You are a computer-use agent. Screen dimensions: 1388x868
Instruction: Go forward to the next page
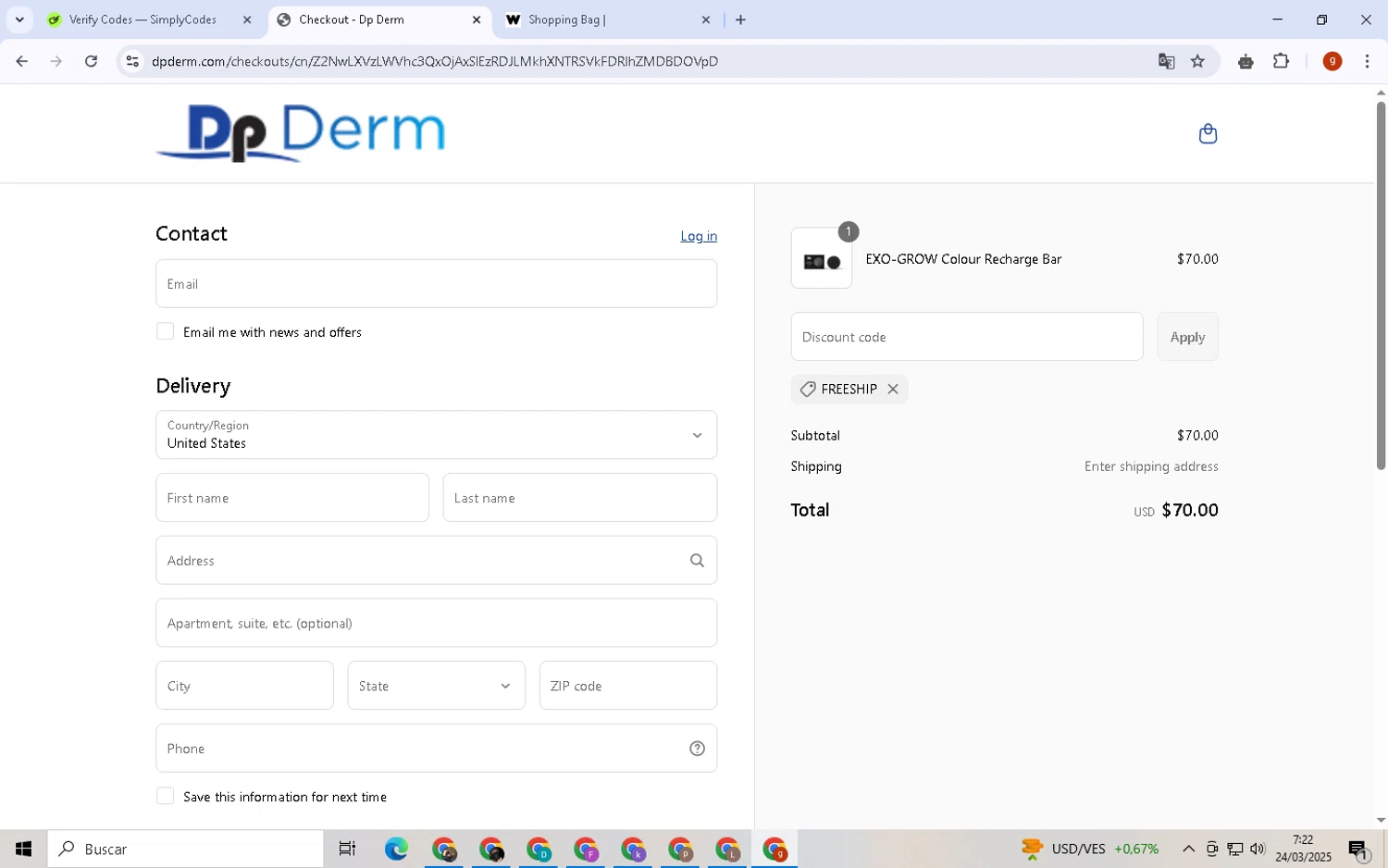point(56,61)
